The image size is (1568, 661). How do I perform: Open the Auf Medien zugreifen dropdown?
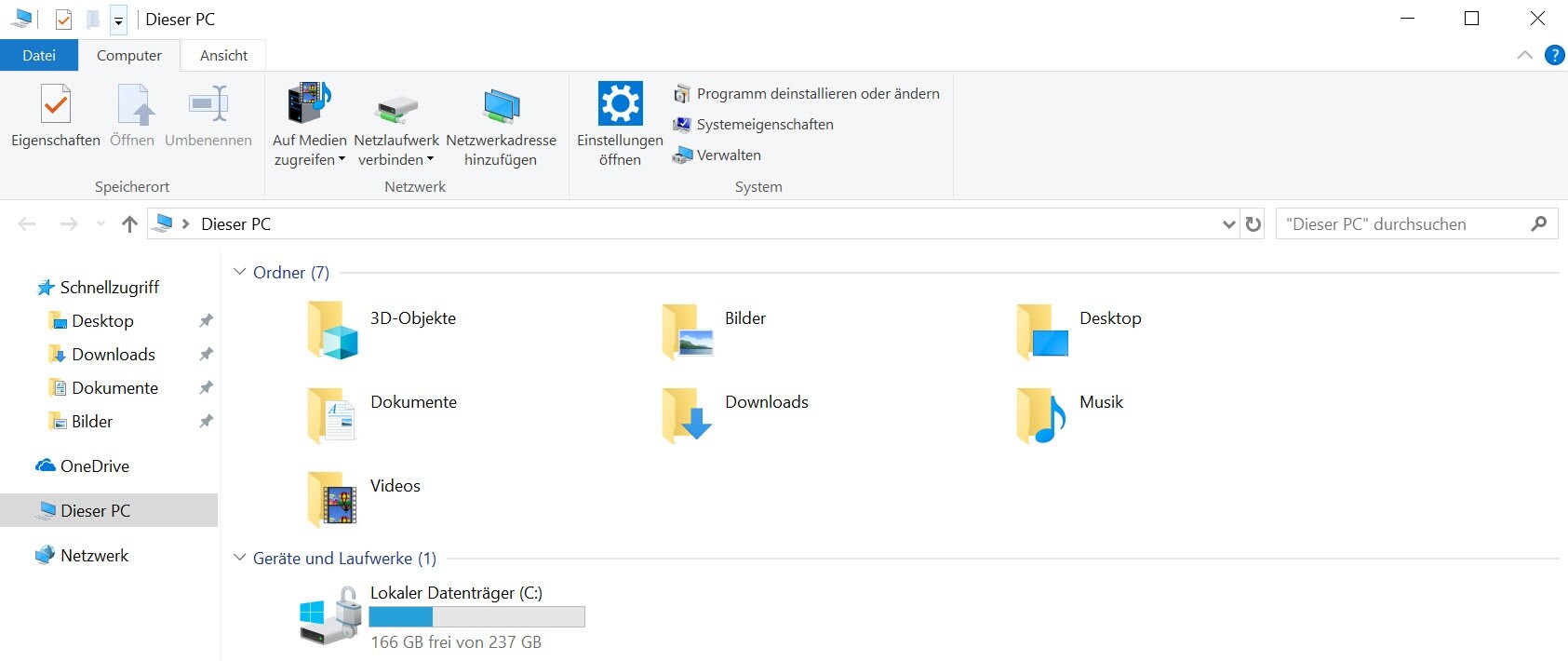(310, 160)
